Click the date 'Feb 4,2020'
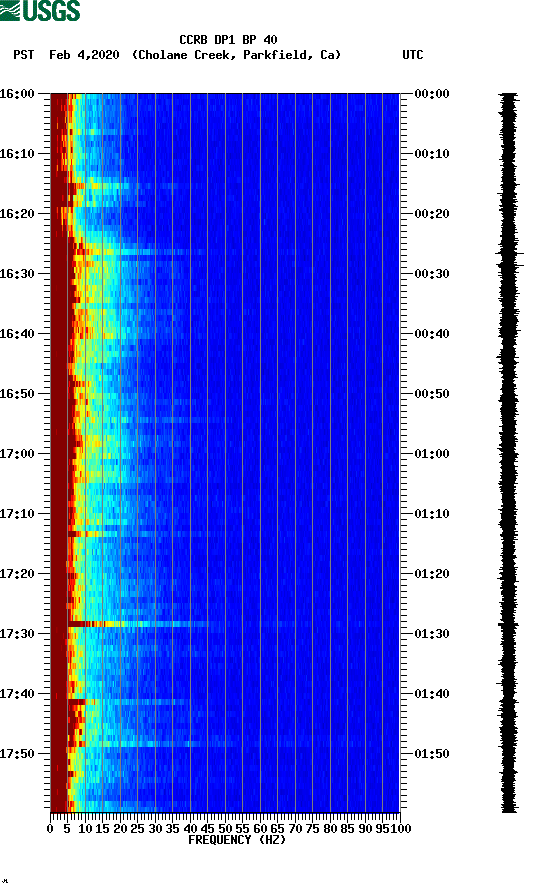 84,55
